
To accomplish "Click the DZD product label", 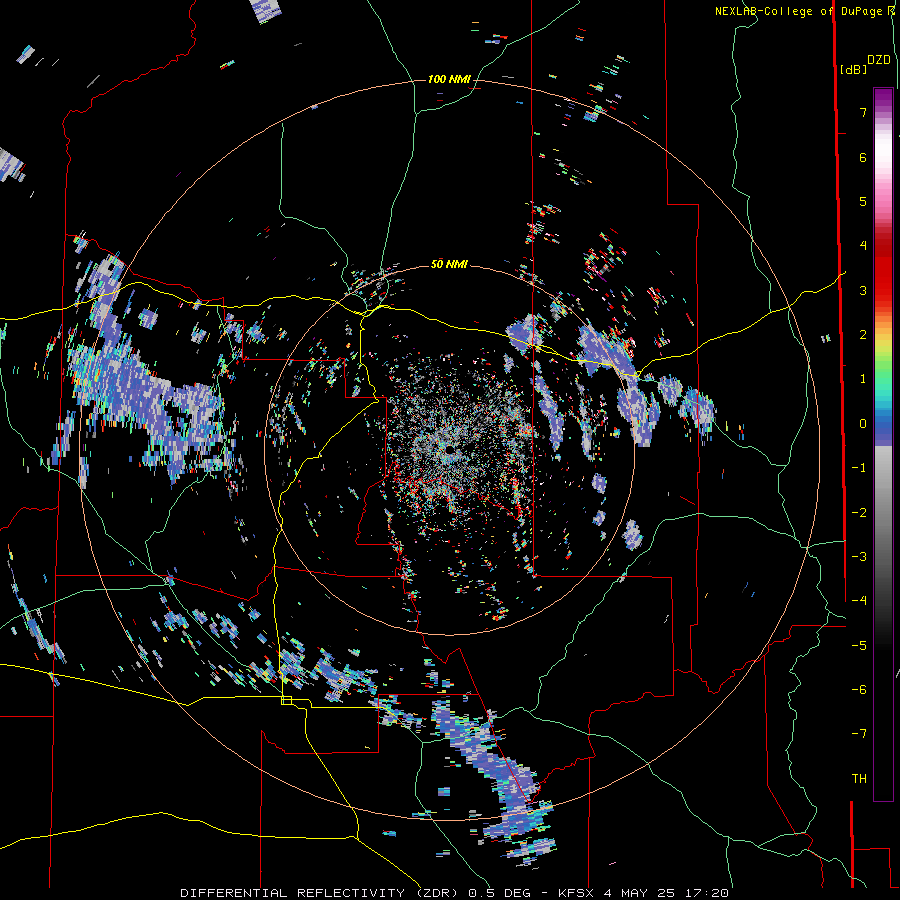I will pos(879,60).
